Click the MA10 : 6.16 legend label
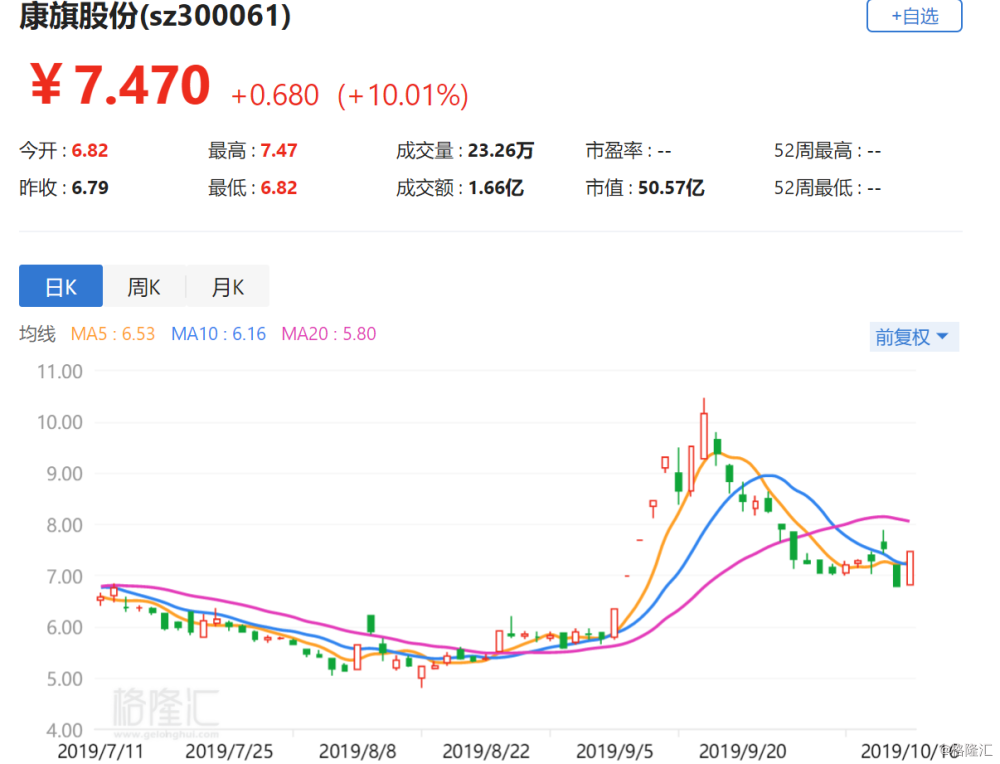The image size is (1000, 764). 218,334
